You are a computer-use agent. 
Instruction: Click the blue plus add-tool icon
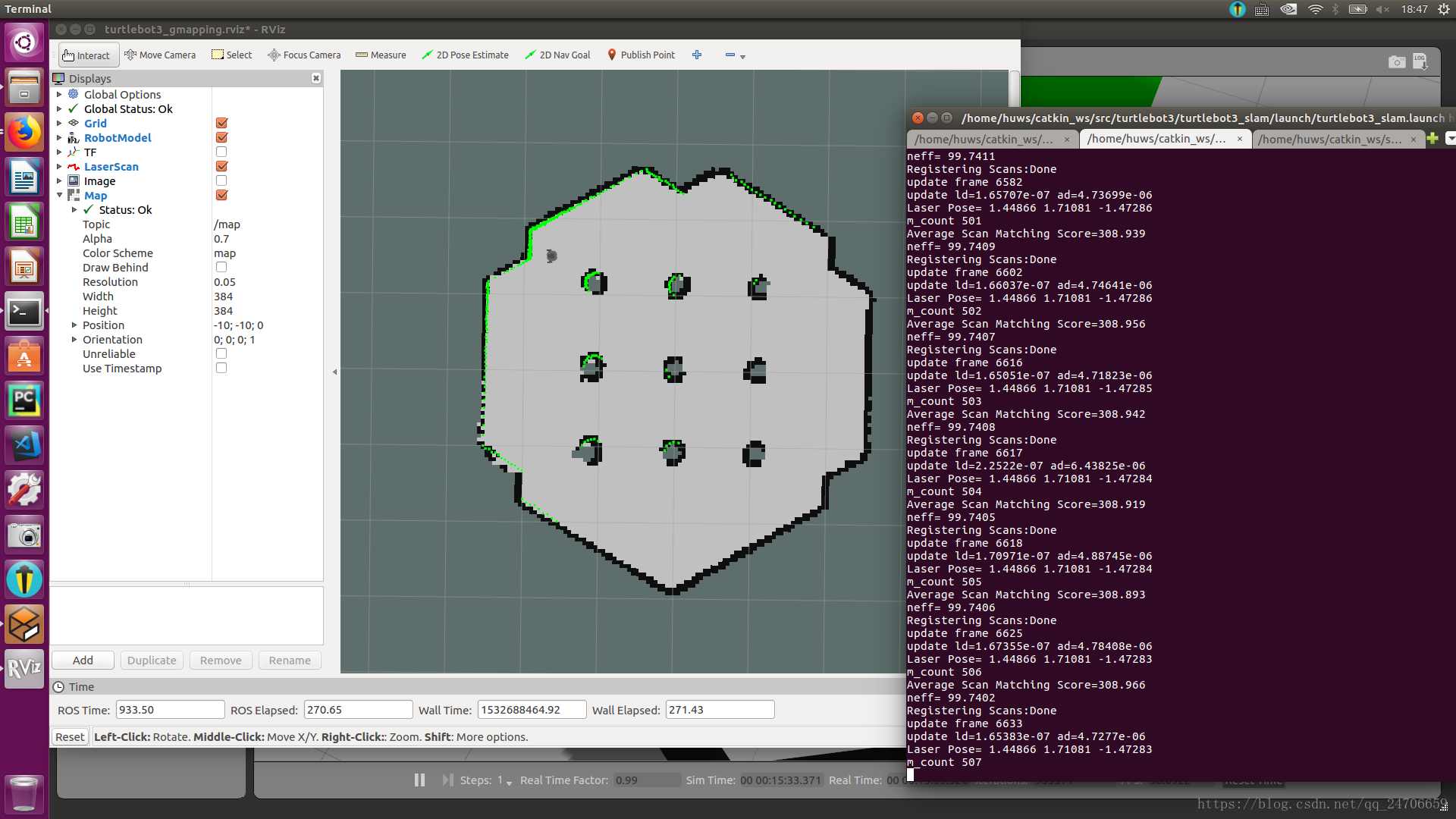tap(697, 55)
